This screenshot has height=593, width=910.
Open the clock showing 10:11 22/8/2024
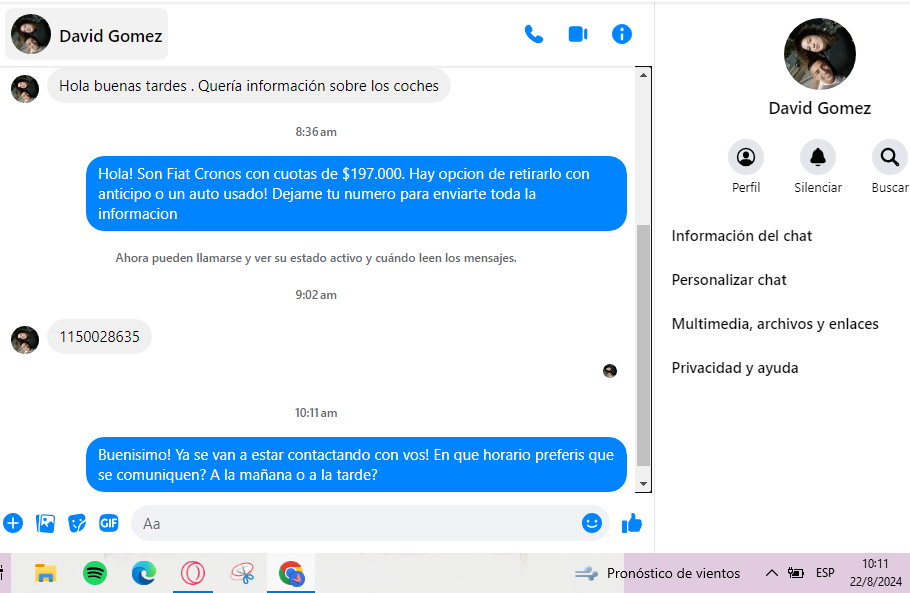876,573
